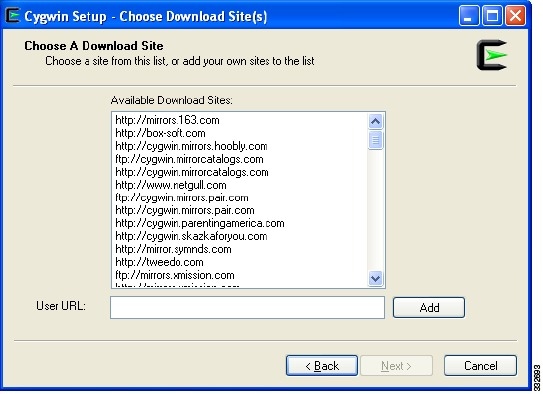
Task: Maximize the Cygwin Setup window
Action: point(492,16)
